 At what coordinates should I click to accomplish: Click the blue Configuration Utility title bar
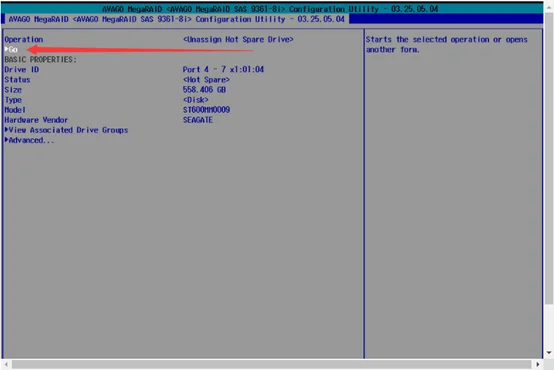272,19
